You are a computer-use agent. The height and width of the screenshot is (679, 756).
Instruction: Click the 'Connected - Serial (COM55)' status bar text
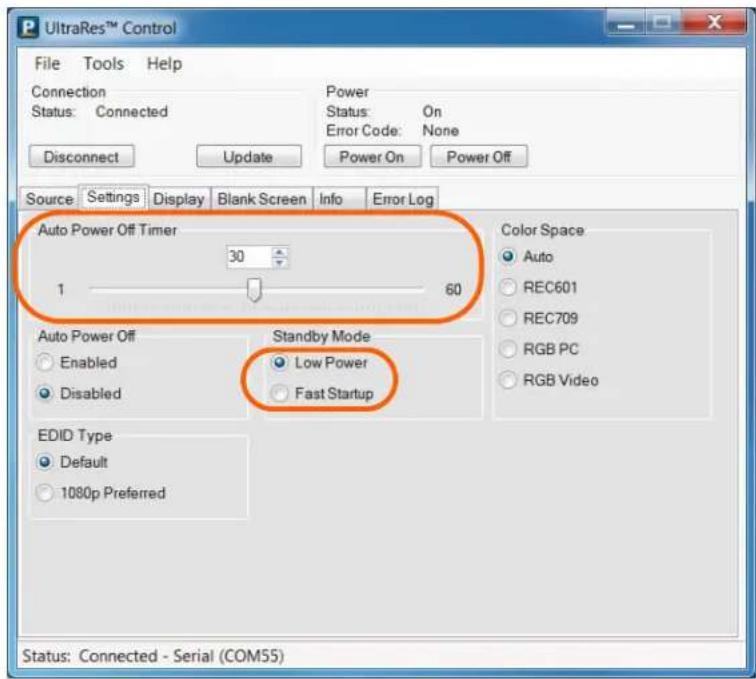coord(181,656)
